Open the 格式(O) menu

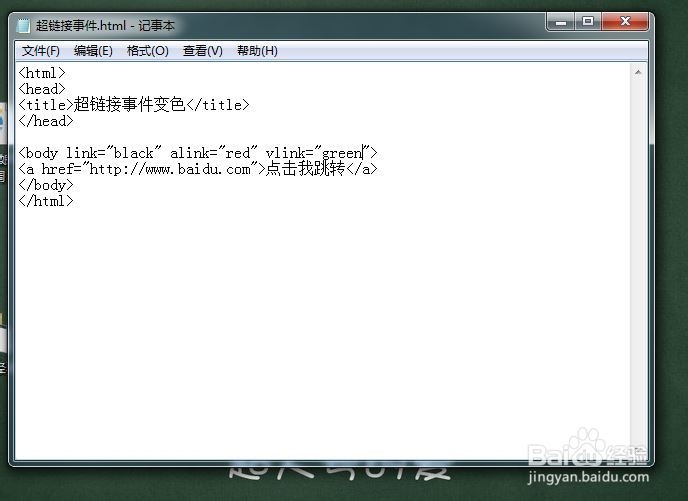pos(147,51)
